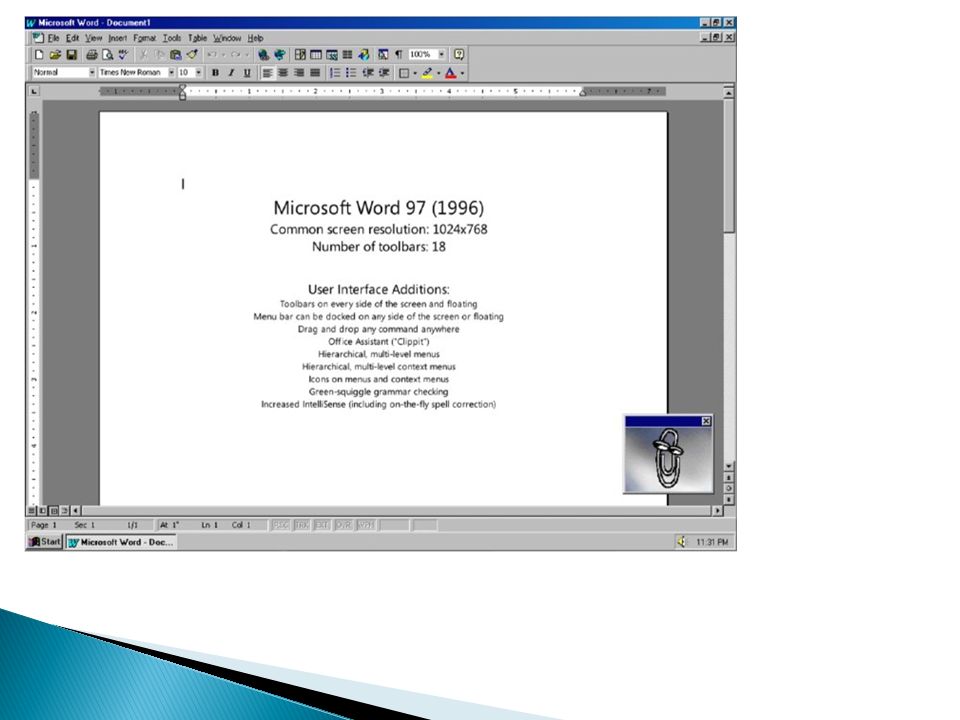The width and height of the screenshot is (960, 720).
Task: Open the Zoom 100% dropdown
Action: tap(441, 54)
